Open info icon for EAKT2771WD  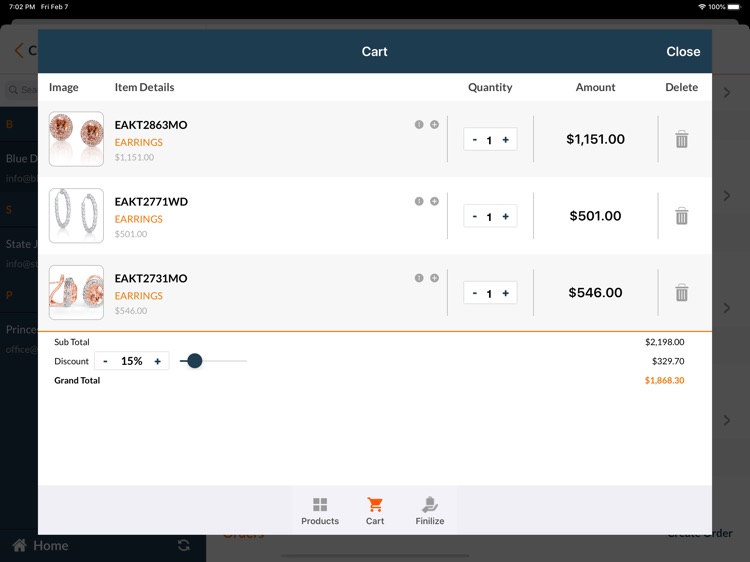419,201
